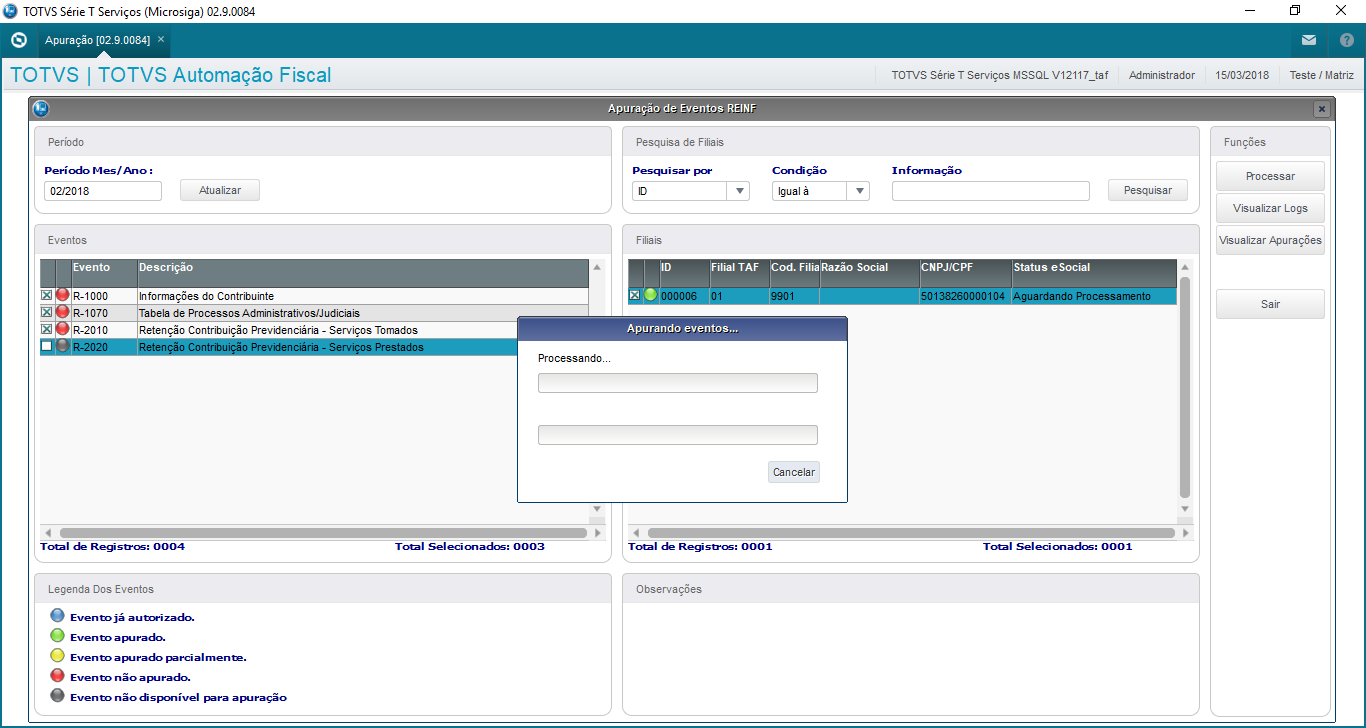Click the Eventos list scroll down arrow
This screenshot has width=1366, height=728.
[598, 509]
